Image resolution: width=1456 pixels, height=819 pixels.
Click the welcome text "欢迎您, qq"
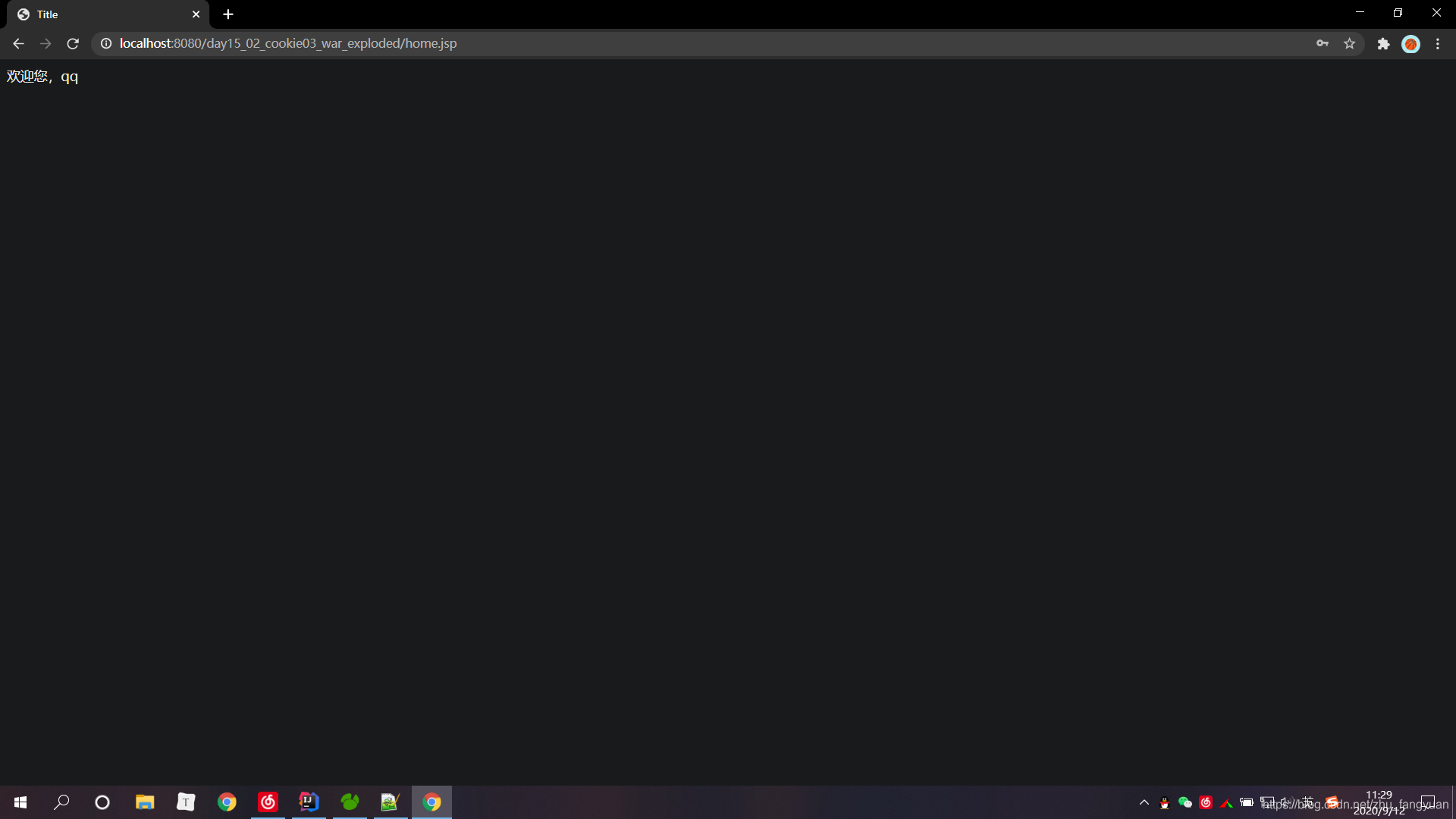click(x=42, y=77)
